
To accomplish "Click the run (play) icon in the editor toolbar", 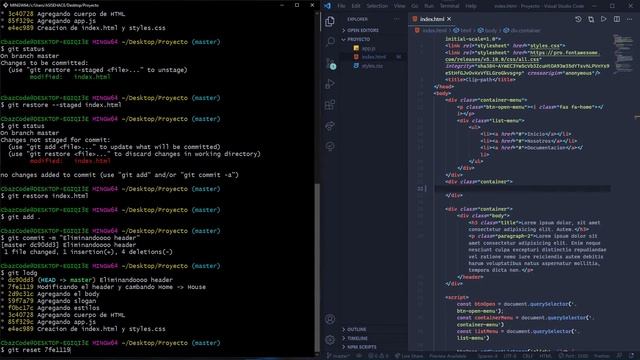I will (x=604, y=19).
